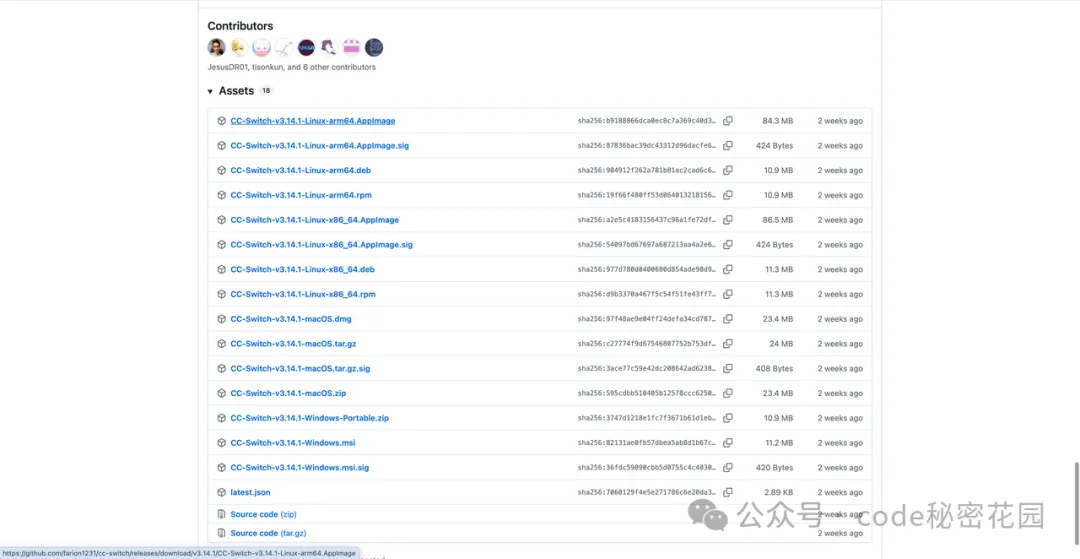Copy sha256 of Windows.msi.sig
Image resolution: width=1080 pixels, height=559 pixels.
tap(727, 467)
